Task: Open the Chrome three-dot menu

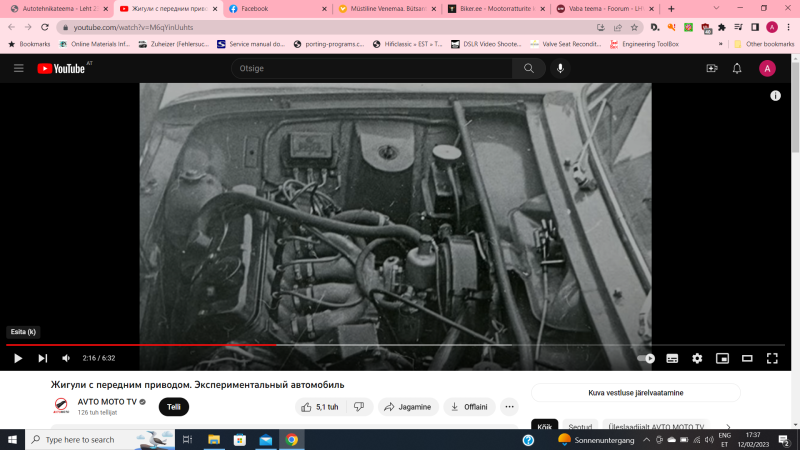Action: pos(788,28)
